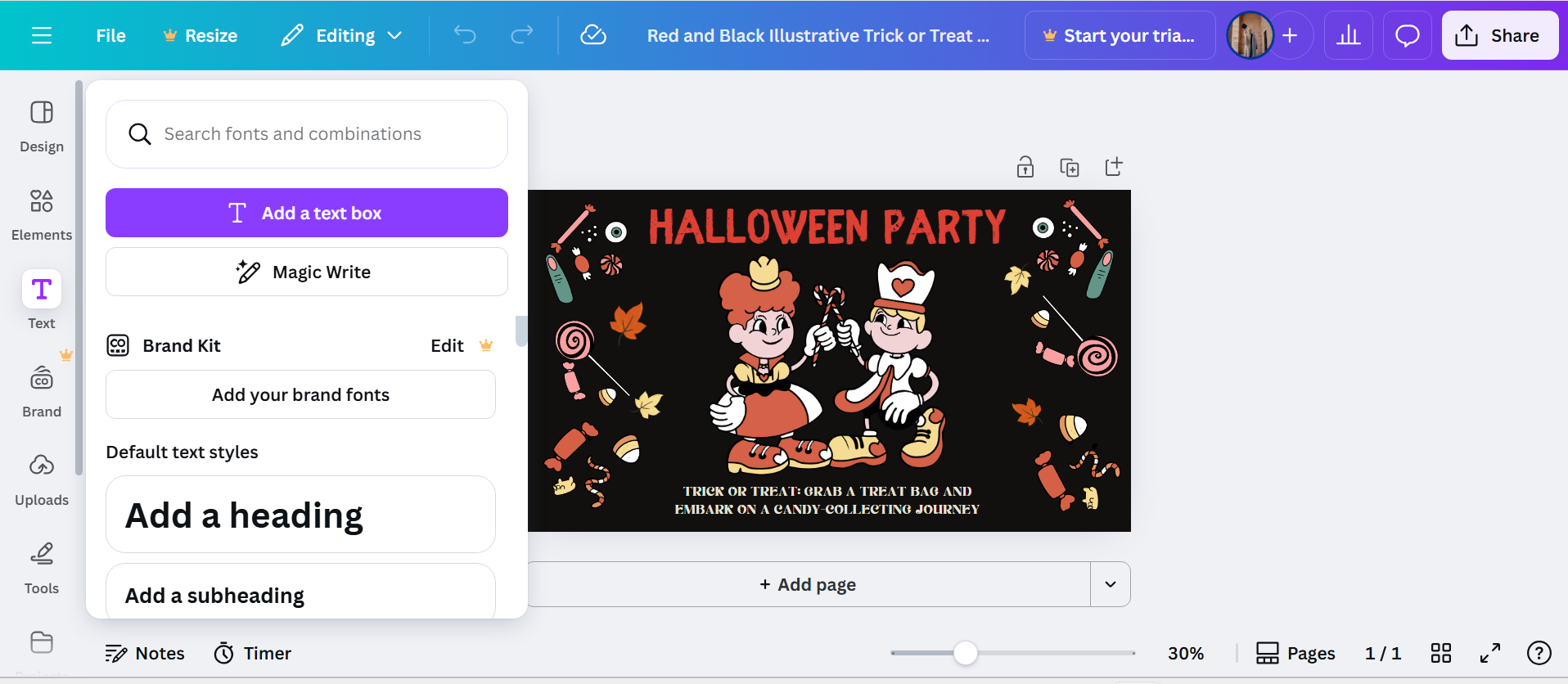The width and height of the screenshot is (1568, 684).
Task: Select the Trick or Treat caption text
Action: coord(827,500)
